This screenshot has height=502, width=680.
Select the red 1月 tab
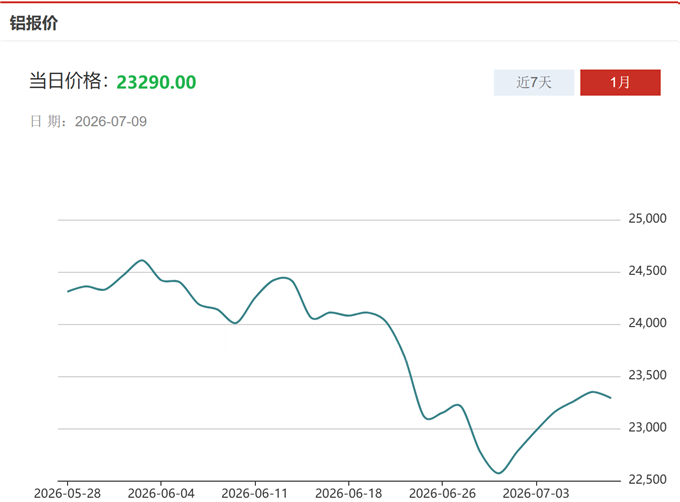tap(620, 82)
